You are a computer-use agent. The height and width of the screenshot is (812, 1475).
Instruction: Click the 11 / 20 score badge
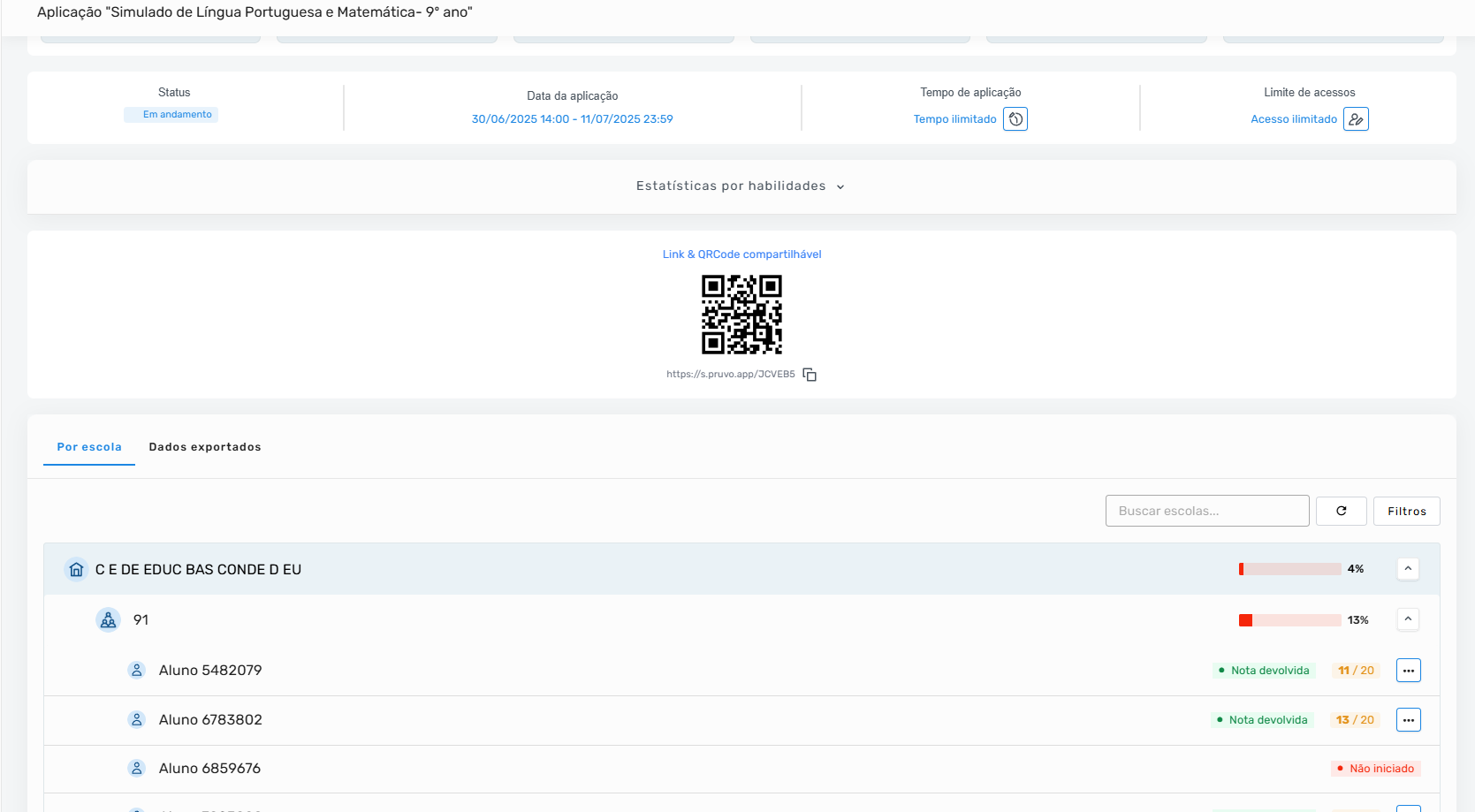(1356, 671)
